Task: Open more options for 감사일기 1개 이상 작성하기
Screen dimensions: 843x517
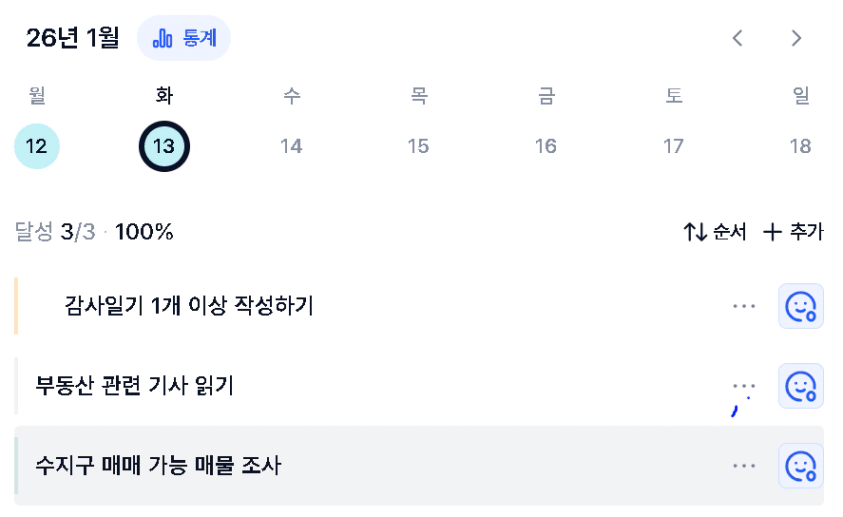Action: point(744,306)
